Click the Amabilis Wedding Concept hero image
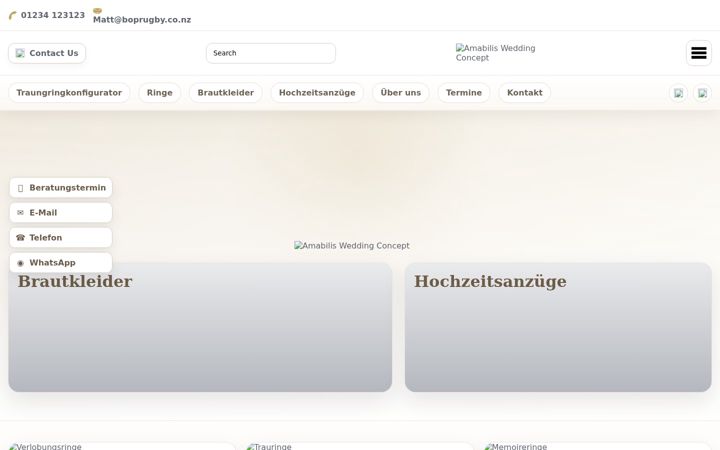720x450 pixels. point(352,246)
